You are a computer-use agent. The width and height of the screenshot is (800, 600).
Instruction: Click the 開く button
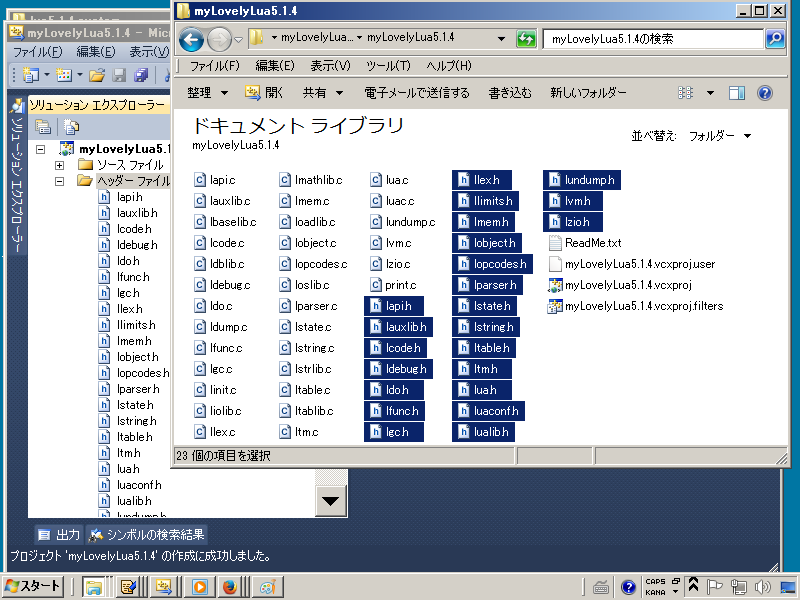264,93
